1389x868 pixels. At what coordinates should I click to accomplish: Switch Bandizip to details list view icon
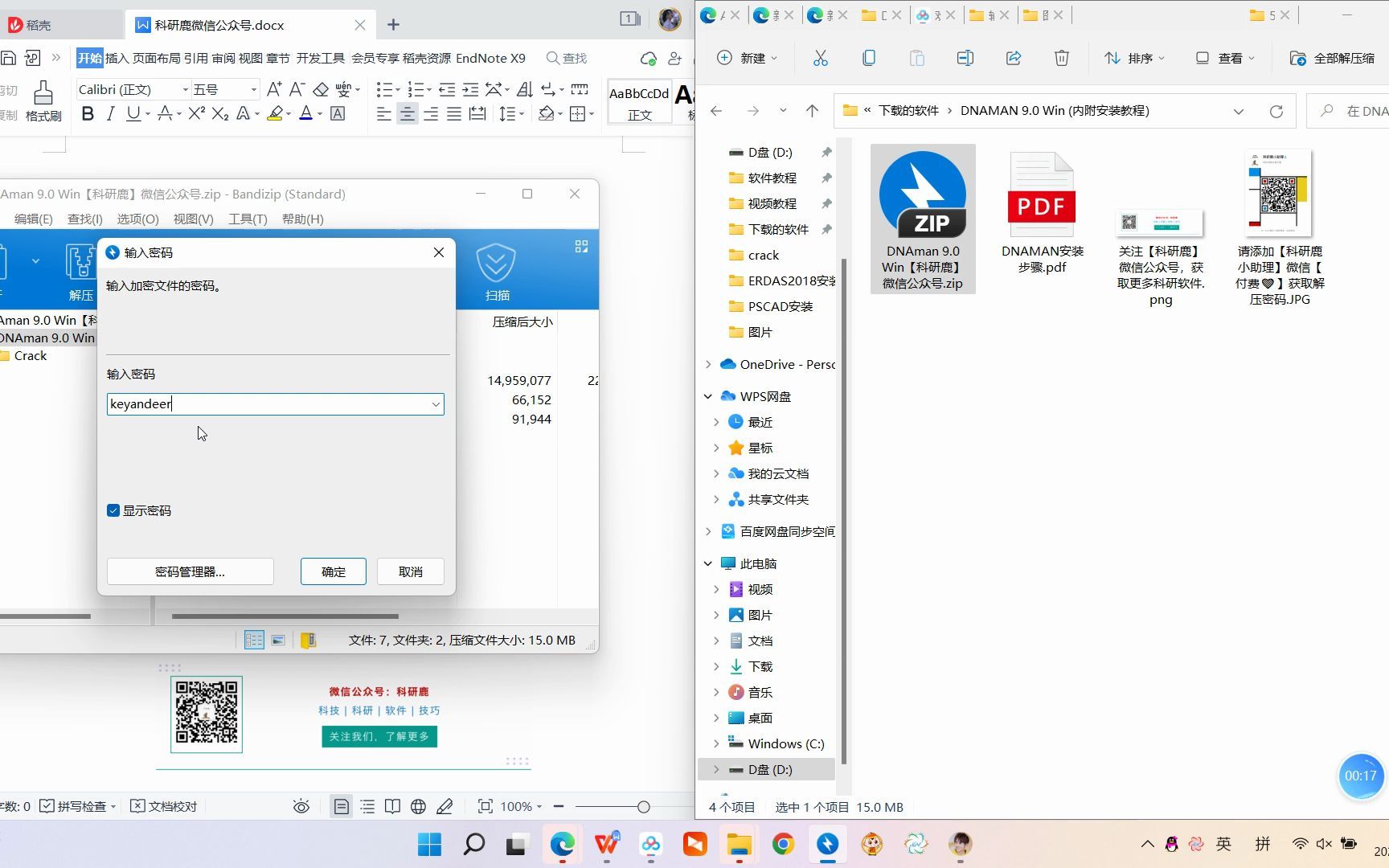254,641
